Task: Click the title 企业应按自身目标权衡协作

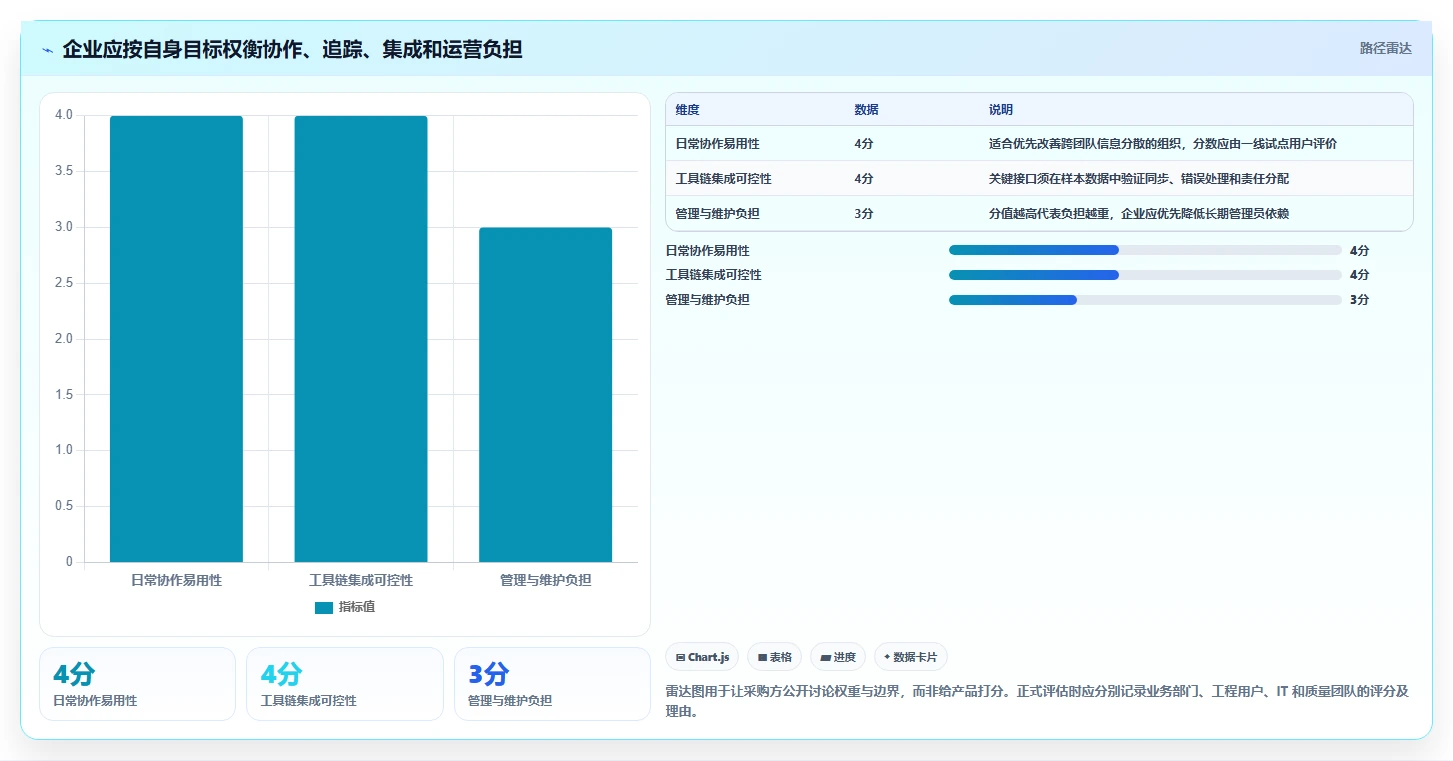Action: (x=292, y=49)
